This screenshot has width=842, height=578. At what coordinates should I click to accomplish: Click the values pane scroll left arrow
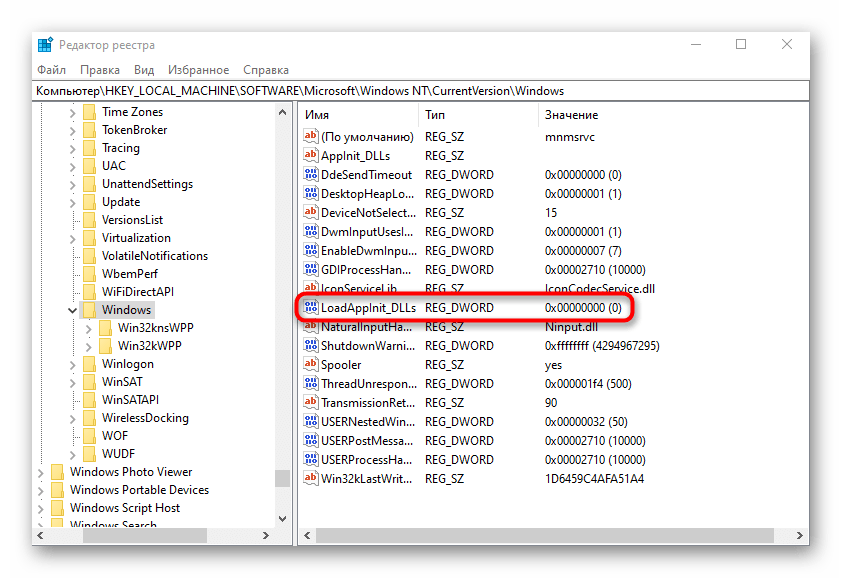(x=307, y=536)
